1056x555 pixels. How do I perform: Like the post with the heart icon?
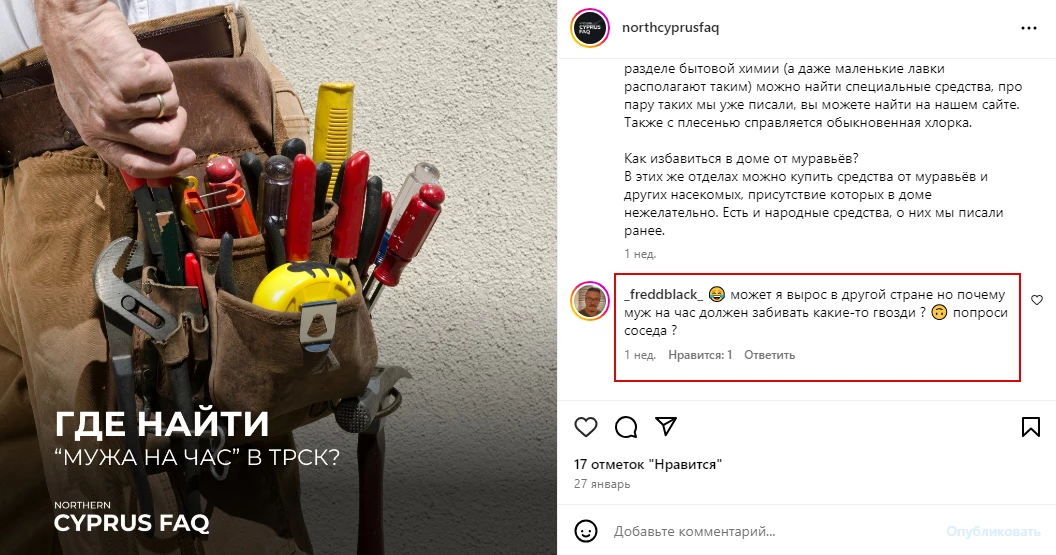pos(586,427)
